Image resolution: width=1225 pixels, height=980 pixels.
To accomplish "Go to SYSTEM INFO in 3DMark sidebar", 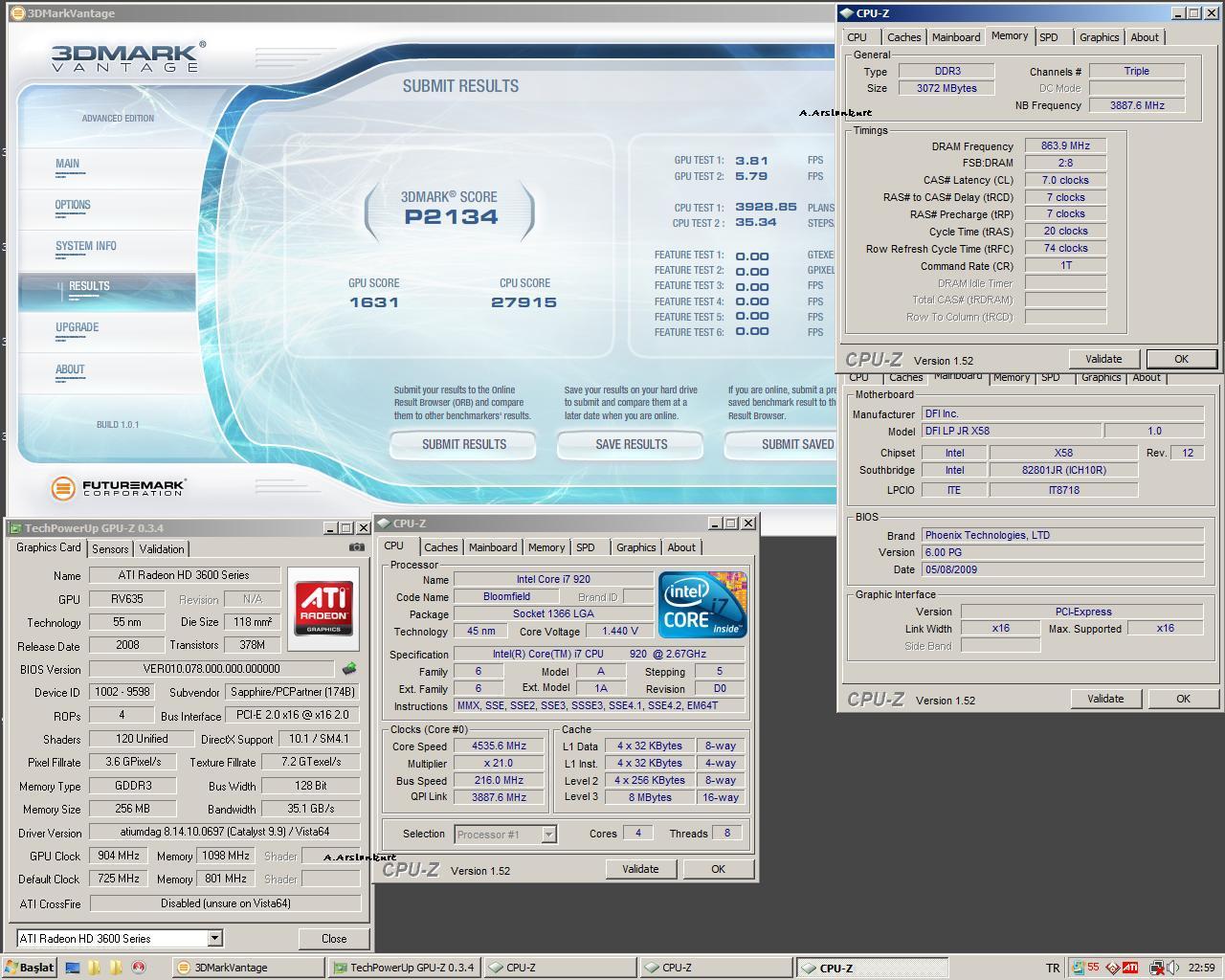I will pos(86,246).
